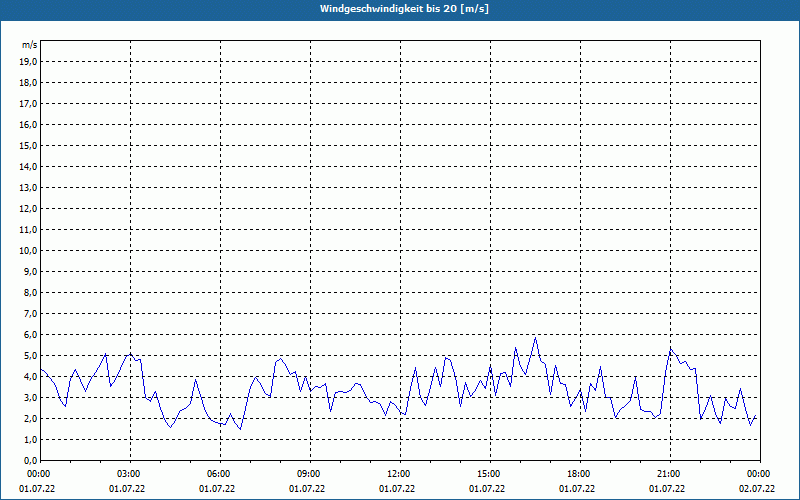Pick the "3,0" axis tick label
This screenshot has height=500, width=800.
pos(30,397)
